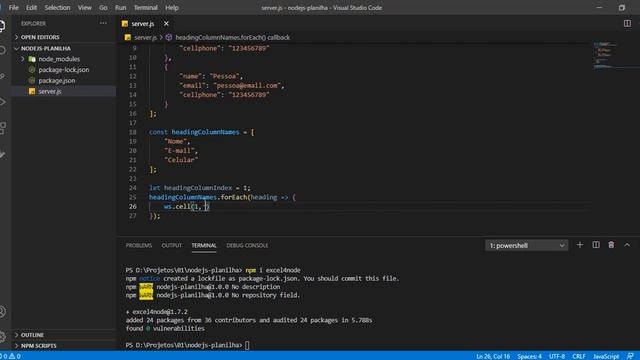
Task: Change the UTF-8 encoding in status bar
Action: [557, 356]
